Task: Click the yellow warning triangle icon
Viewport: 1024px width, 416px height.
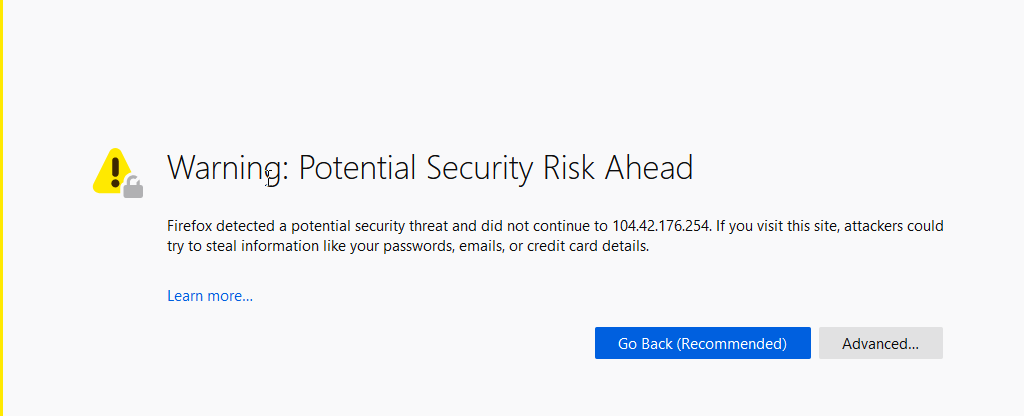Action: click(114, 170)
